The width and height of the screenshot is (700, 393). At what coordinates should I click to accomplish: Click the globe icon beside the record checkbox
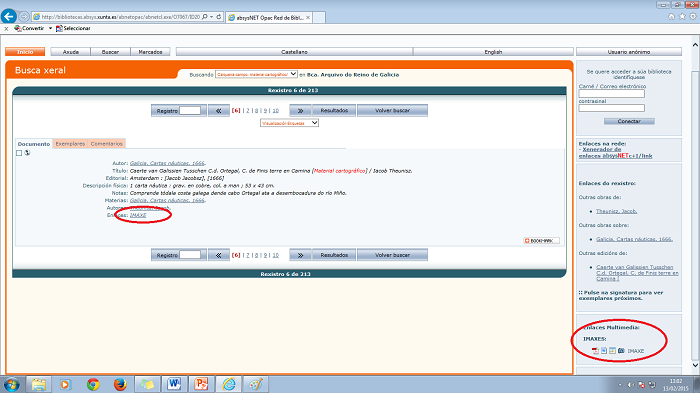(27, 153)
